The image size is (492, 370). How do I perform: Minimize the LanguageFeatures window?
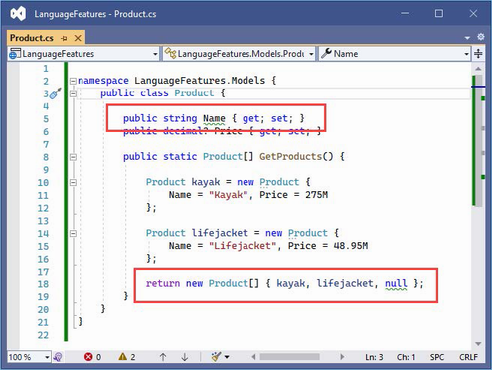(405, 14)
